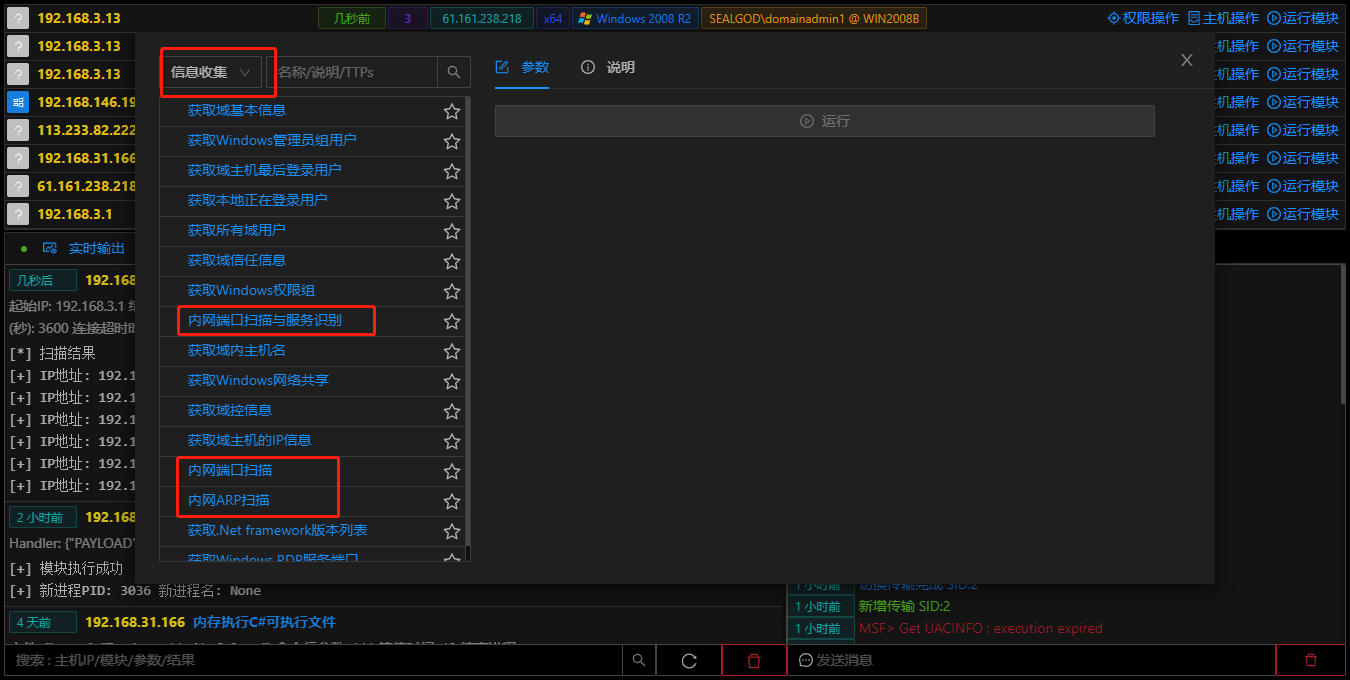Click the refresh icon in bottom bar
This screenshot has width=1350, height=680.
pos(689,660)
